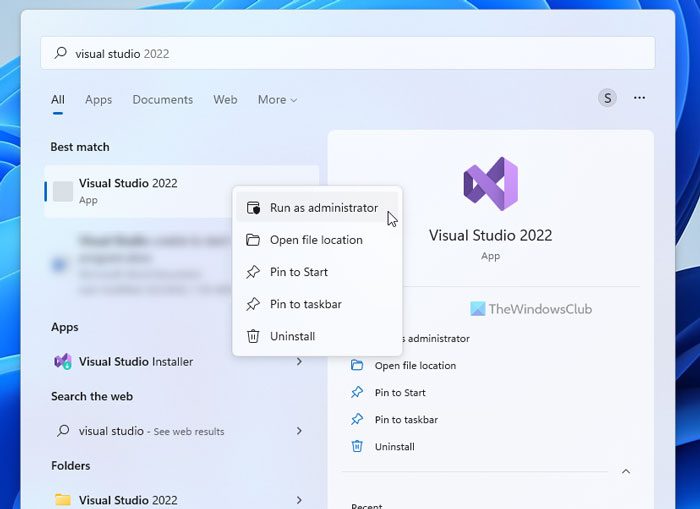Click the Visual Studio 2022 title in preview pane
The height and width of the screenshot is (509, 700).
pos(491,235)
